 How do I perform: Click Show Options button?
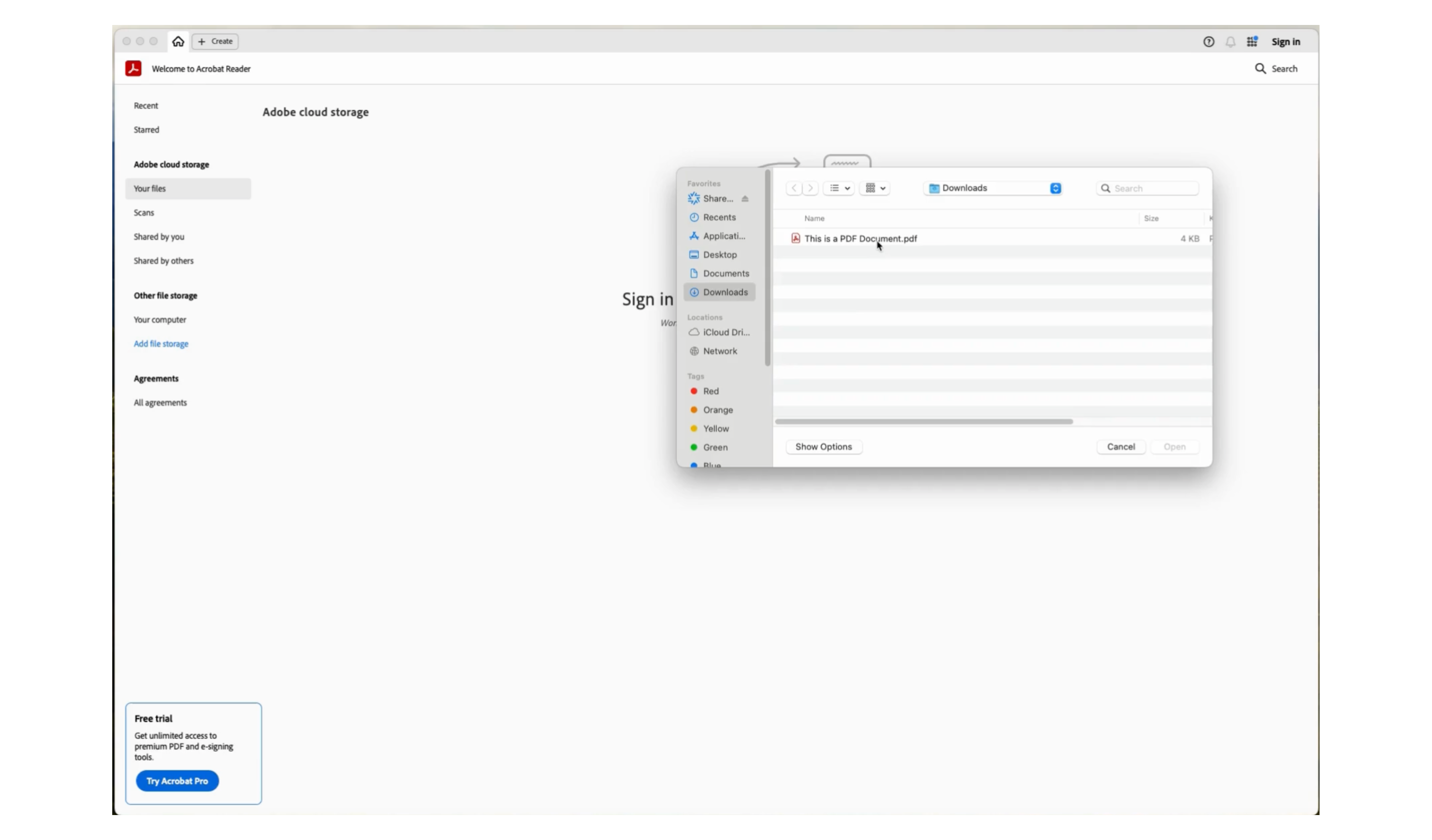point(823,447)
